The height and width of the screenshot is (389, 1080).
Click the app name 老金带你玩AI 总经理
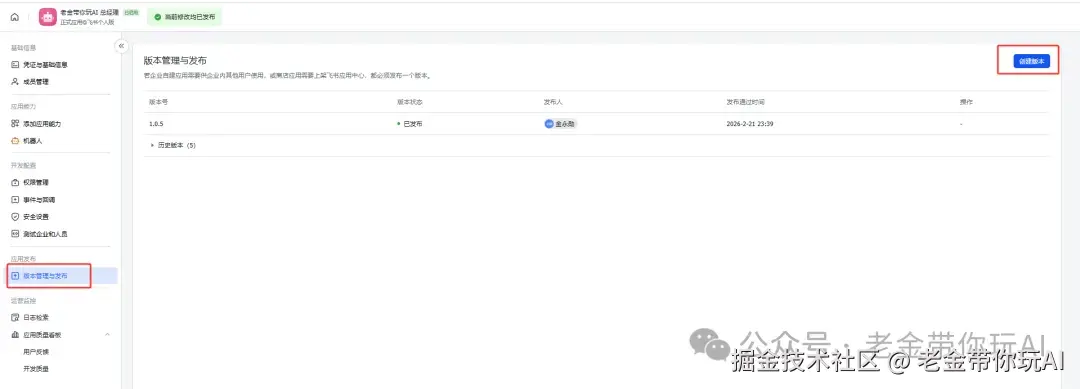pyautogui.click(x=90, y=12)
